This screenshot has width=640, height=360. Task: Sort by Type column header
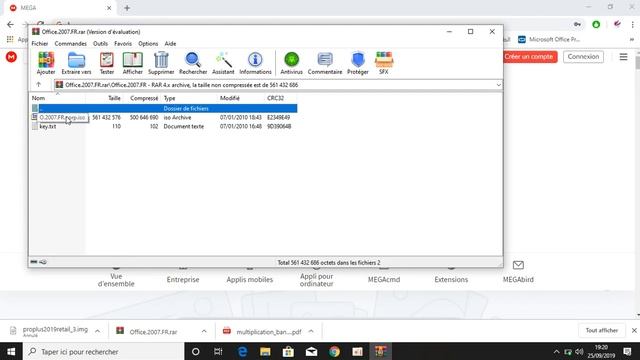point(169,98)
